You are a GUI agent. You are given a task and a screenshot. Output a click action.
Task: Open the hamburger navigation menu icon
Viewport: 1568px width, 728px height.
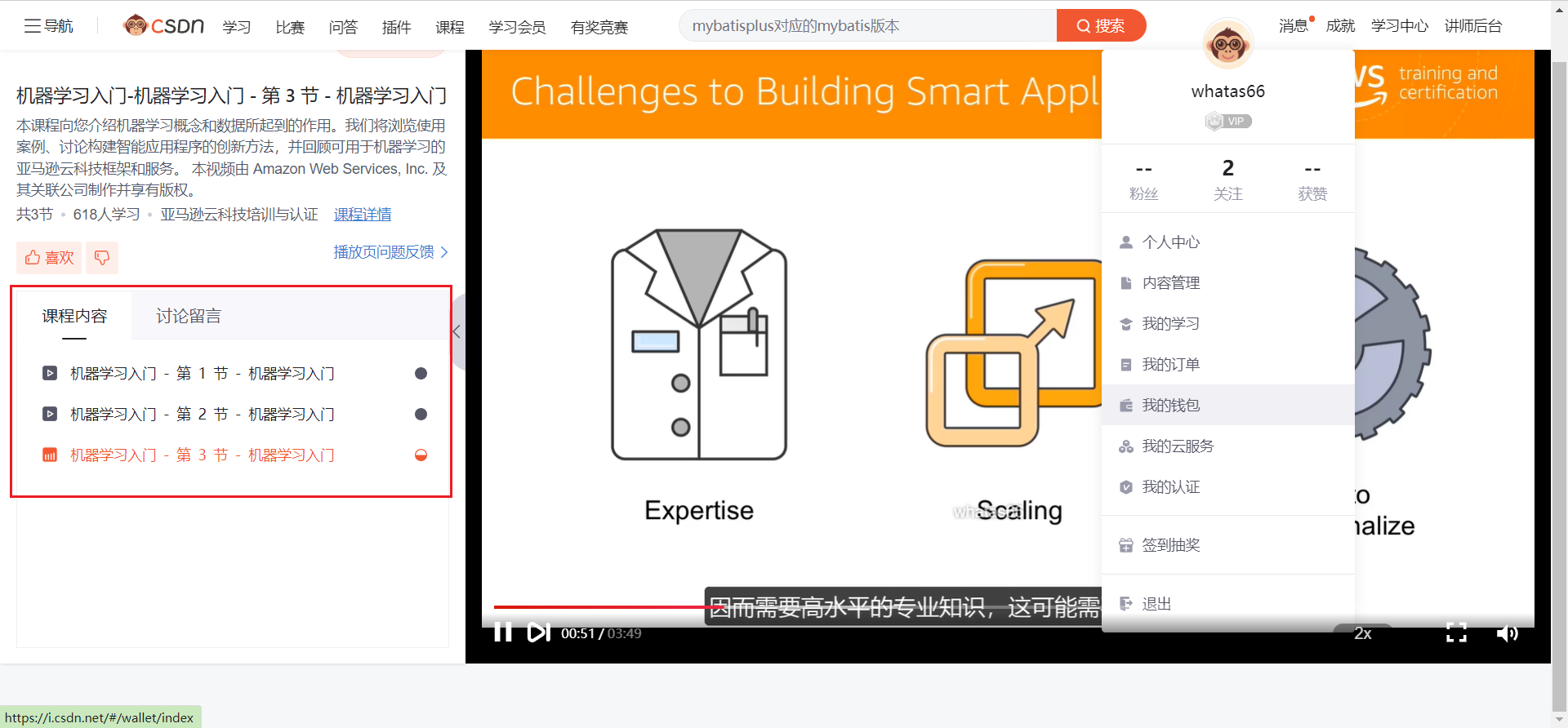33,26
